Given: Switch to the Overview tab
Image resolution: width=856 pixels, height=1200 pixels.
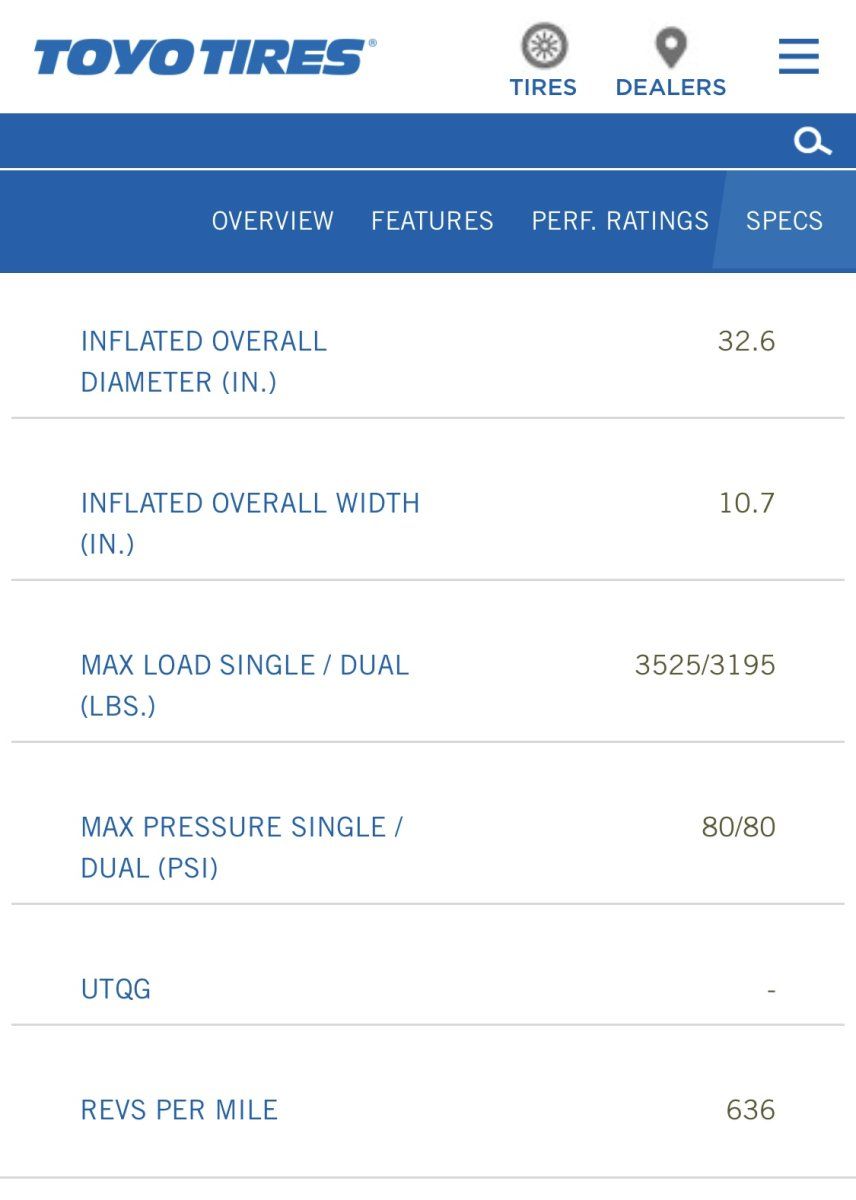Looking at the screenshot, I should pyautogui.click(x=272, y=221).
